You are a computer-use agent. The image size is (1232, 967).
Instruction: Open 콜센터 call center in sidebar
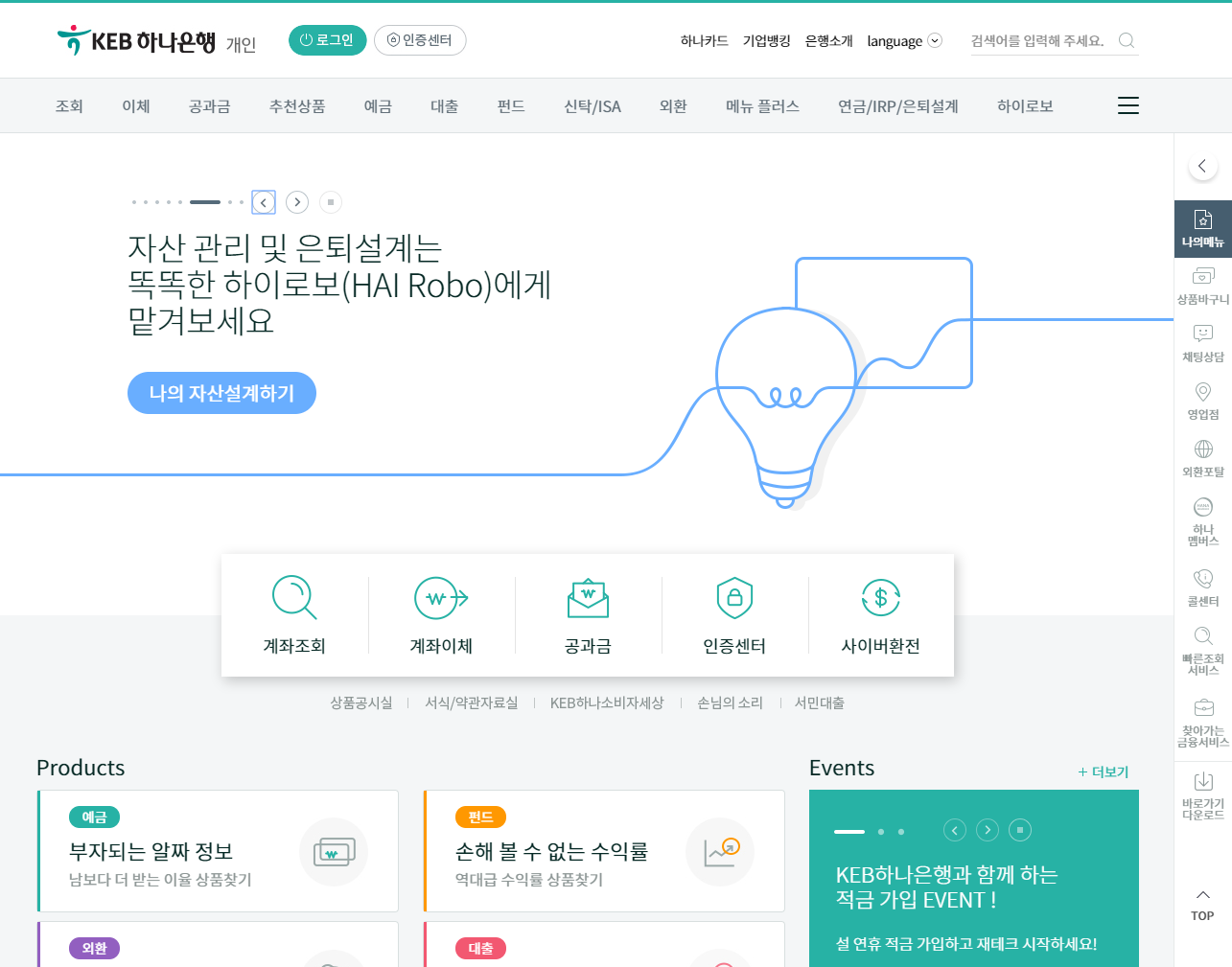[x=1202, y=587]
